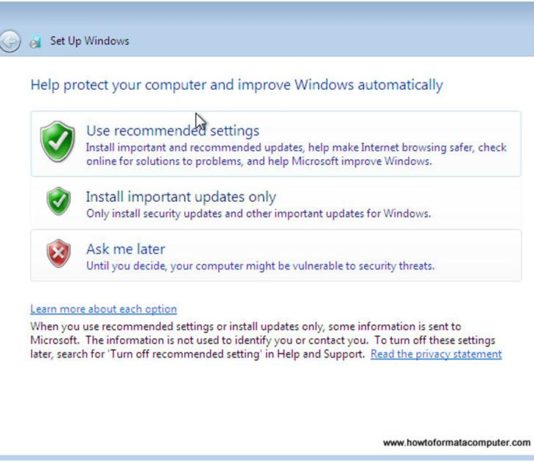Click the 'Turn off recommended setting' quoted text
Viewport: 534px width, 462px height.
point(185,354)
